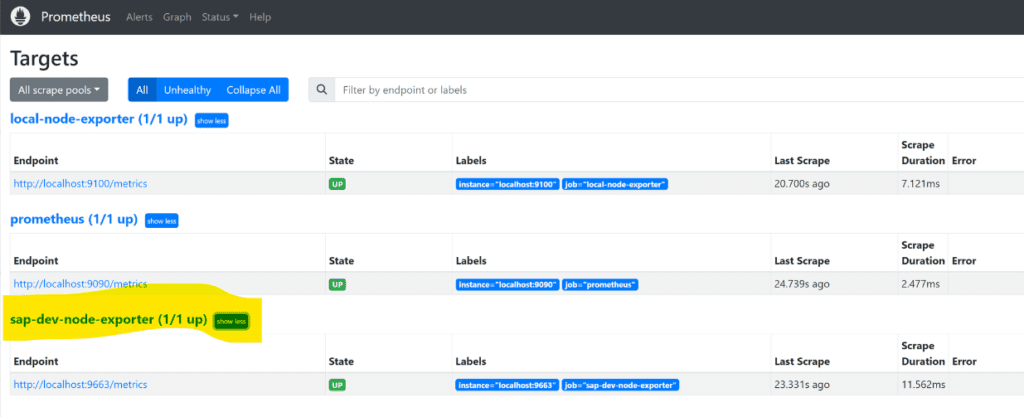Open the Help page
The width and height of the screenshot is (1024, 417).
(260, 18)
